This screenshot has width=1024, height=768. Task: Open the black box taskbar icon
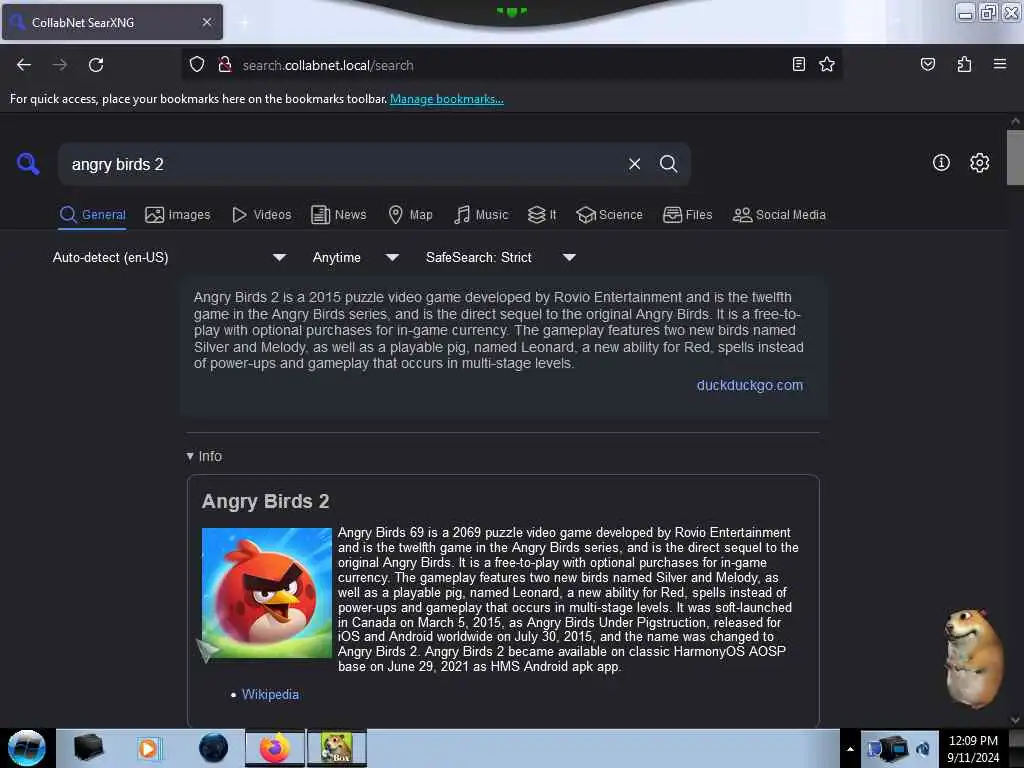tap(88, 748)
